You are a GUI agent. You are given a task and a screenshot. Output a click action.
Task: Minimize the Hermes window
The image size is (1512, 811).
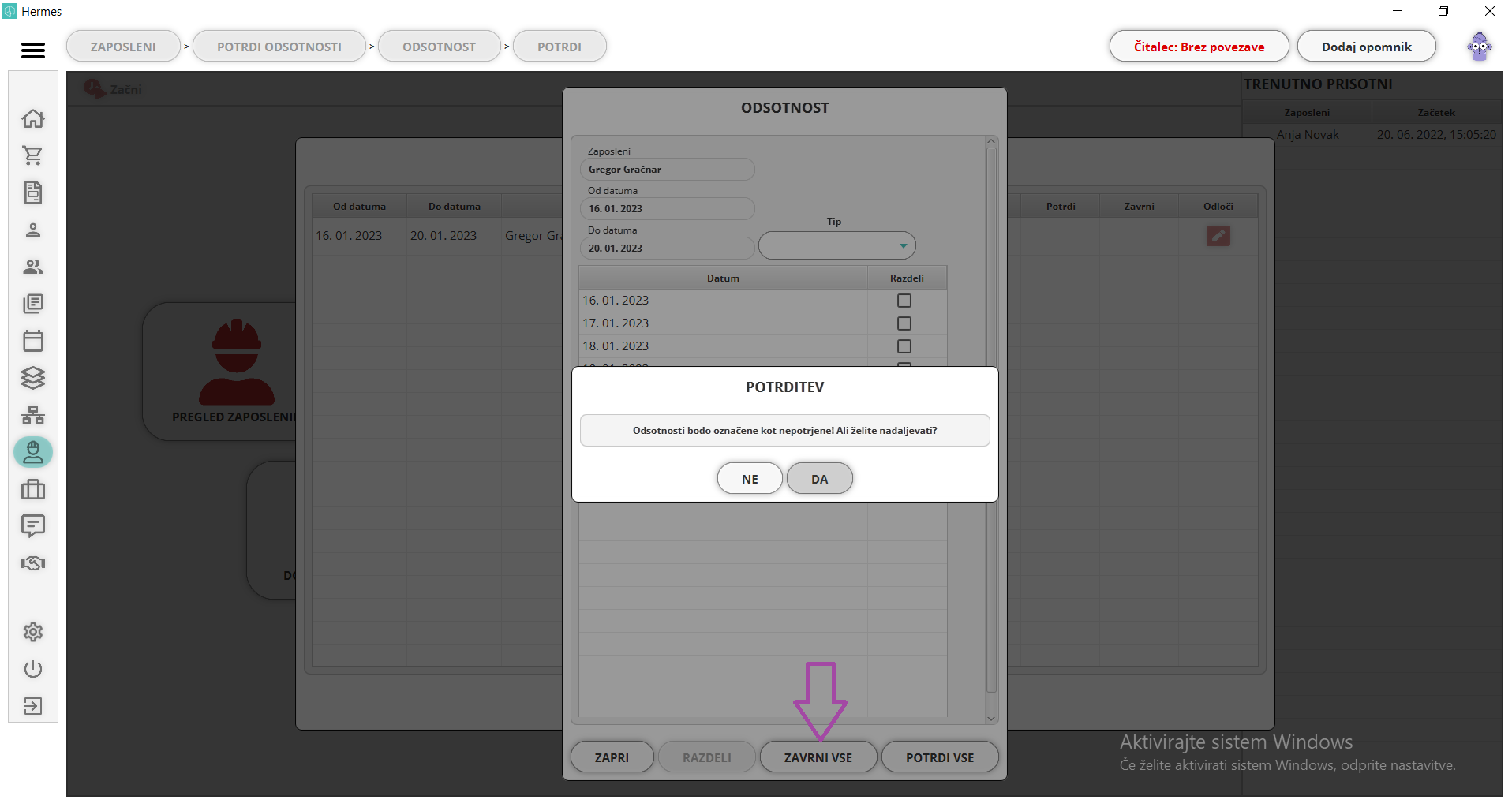pos(1398,11)
